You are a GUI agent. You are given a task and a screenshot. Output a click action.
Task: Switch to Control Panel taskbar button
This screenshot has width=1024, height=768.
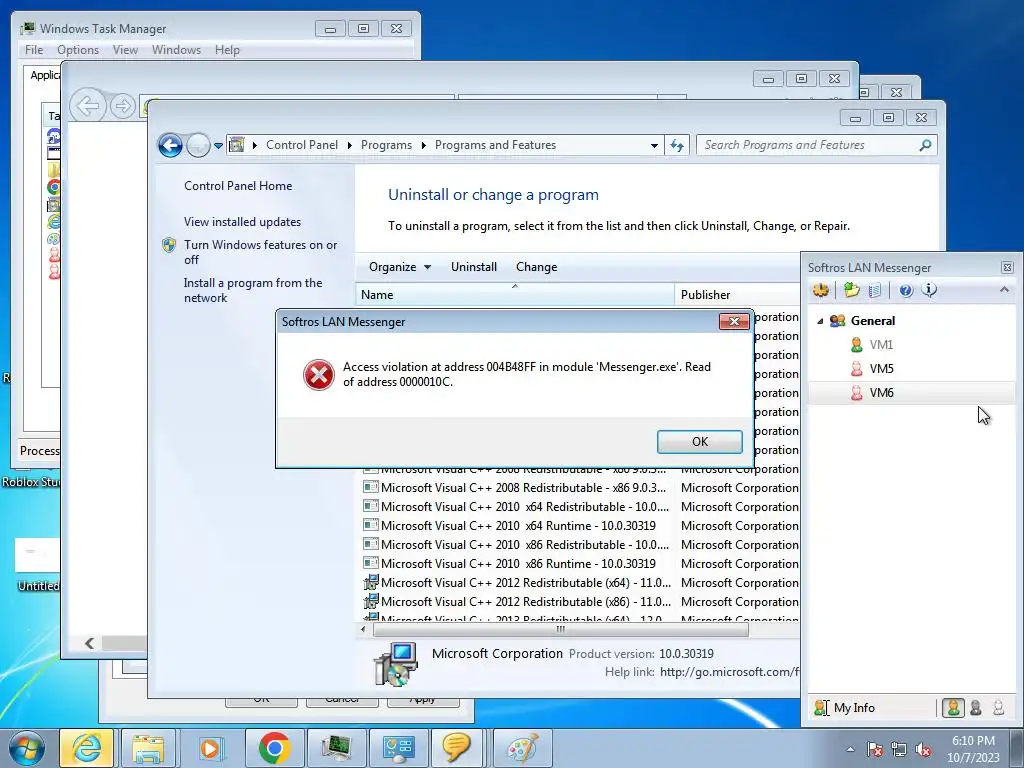click(398, 748)
